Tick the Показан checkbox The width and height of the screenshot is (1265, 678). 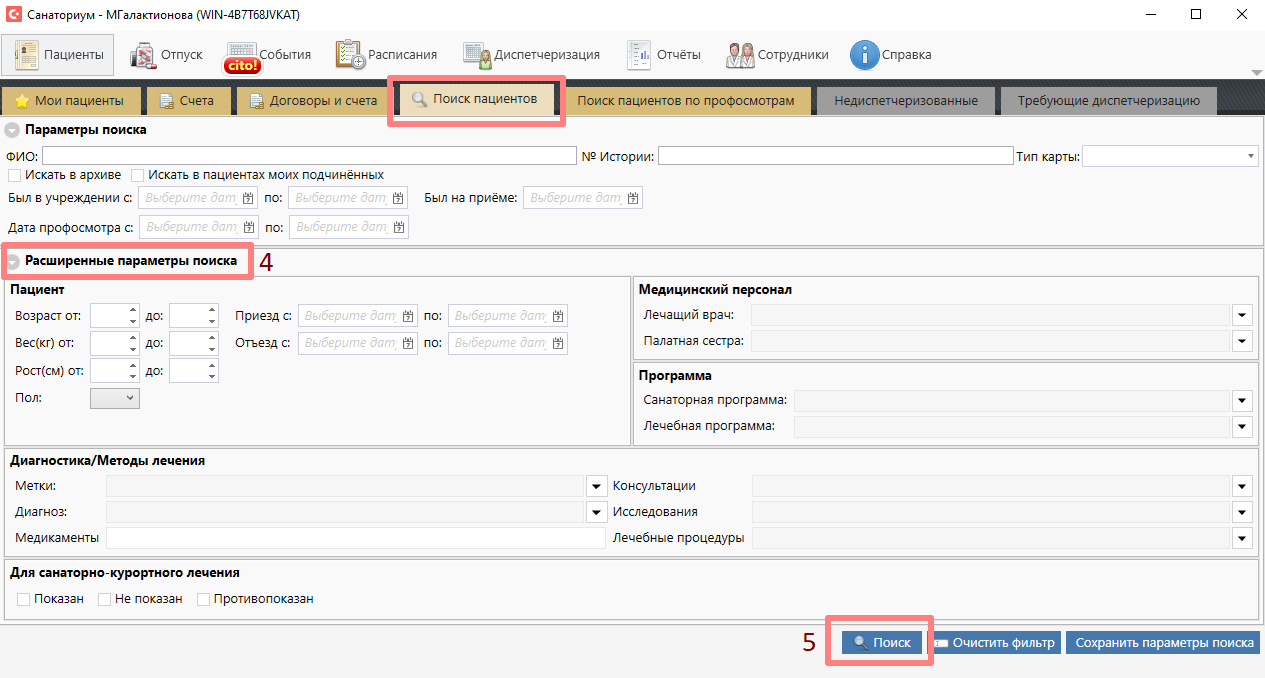pyautogui.click(x=24, y=599)
